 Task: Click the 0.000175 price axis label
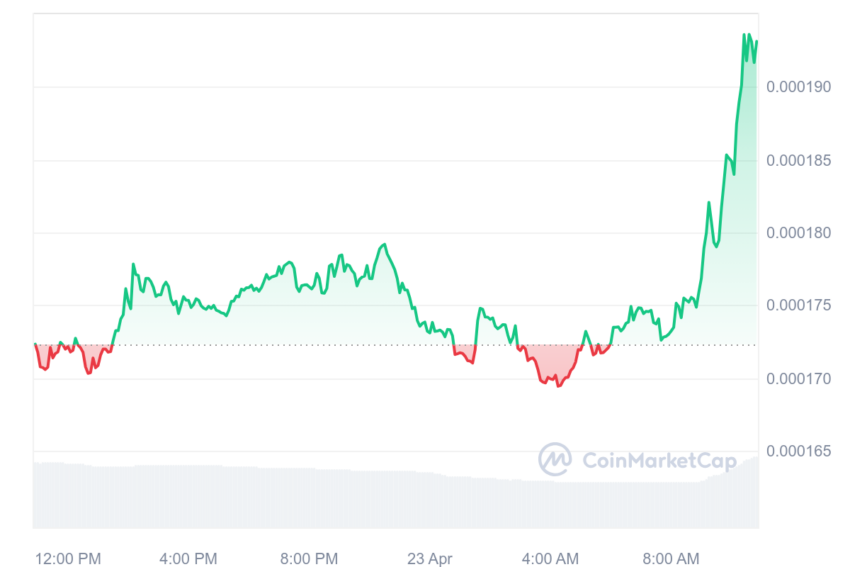point(799,306)
